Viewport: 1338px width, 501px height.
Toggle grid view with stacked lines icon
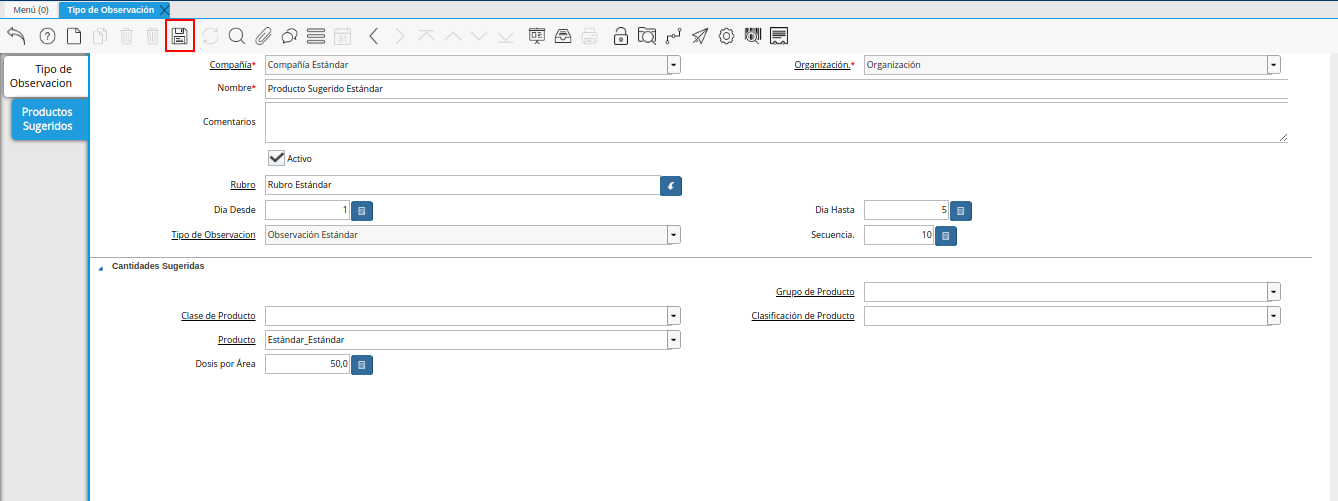(x=316, y=37)
